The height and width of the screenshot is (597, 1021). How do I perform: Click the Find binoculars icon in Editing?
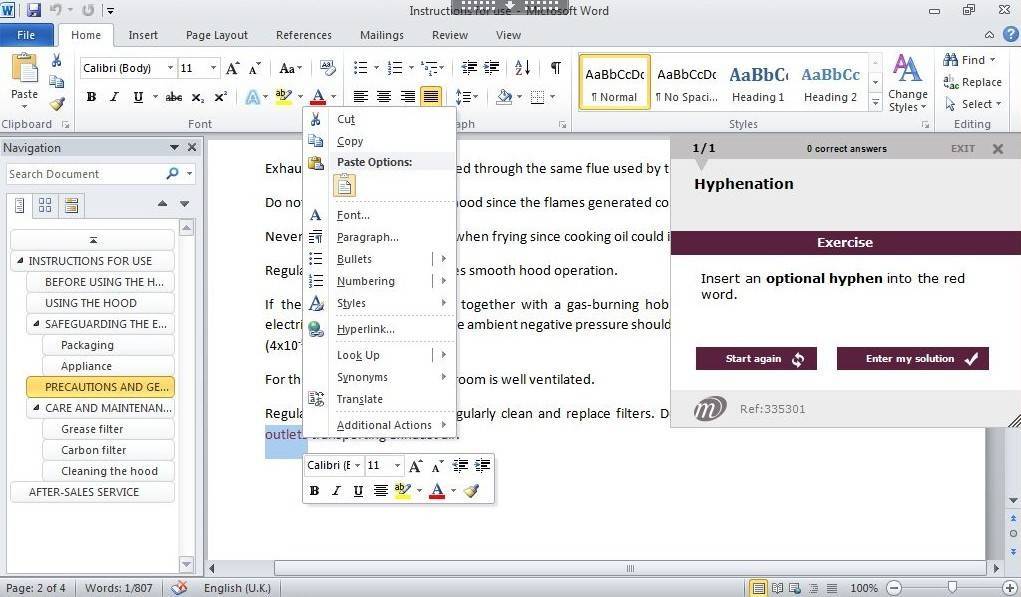pyautogui.click(x=949, y=60)
